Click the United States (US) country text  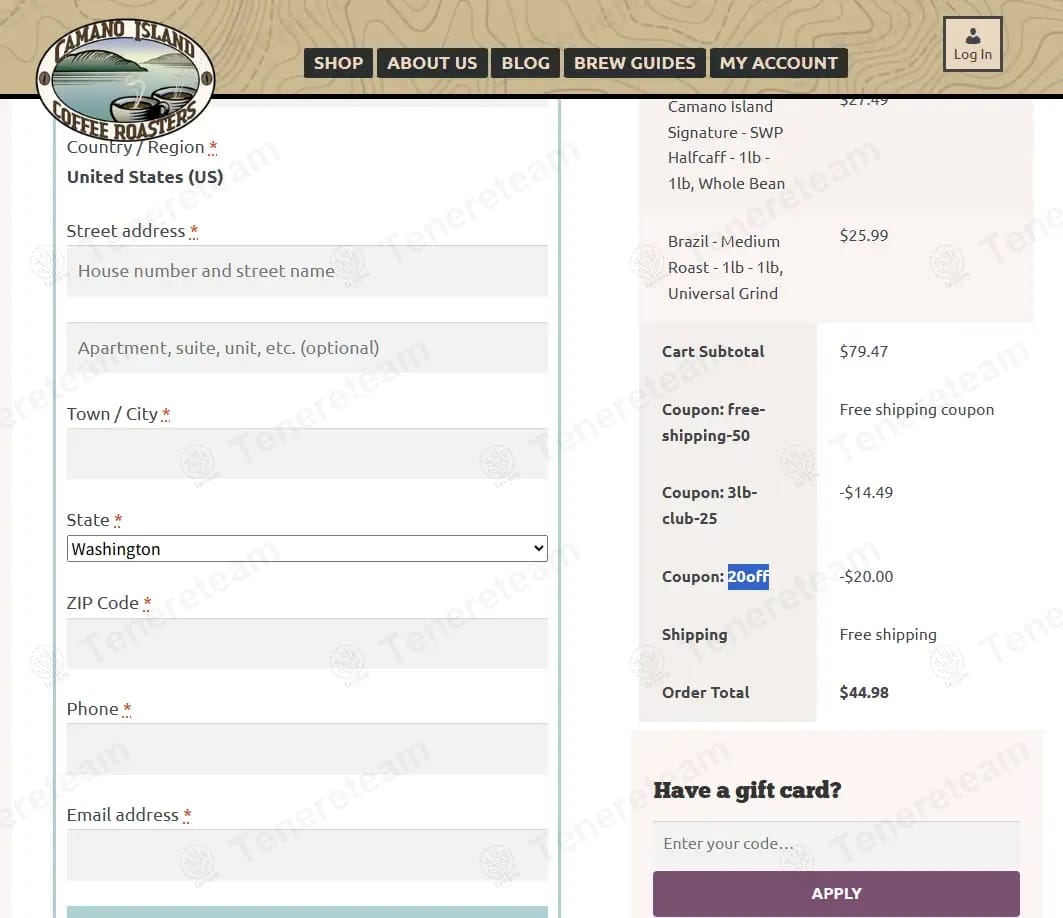click(x=145, y=177)
